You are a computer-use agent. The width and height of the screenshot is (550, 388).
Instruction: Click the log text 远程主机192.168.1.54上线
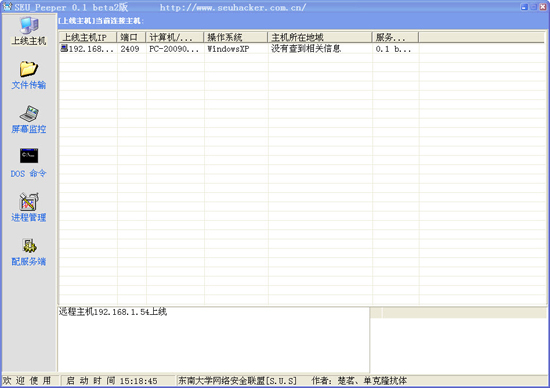coord(113,311)
